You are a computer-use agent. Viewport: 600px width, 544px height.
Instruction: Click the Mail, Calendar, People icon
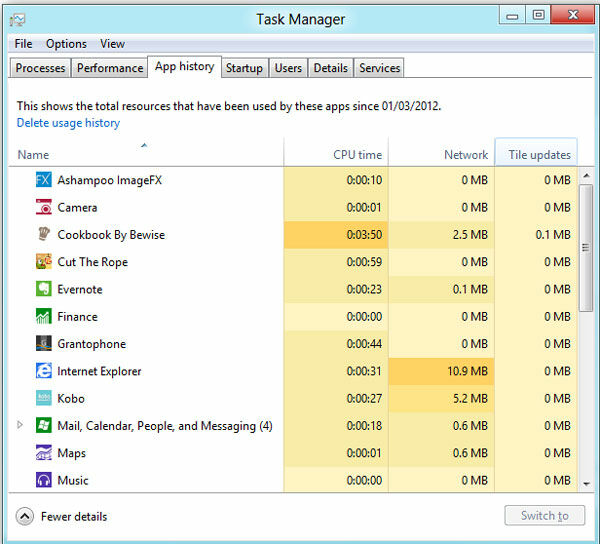point(43,425)
